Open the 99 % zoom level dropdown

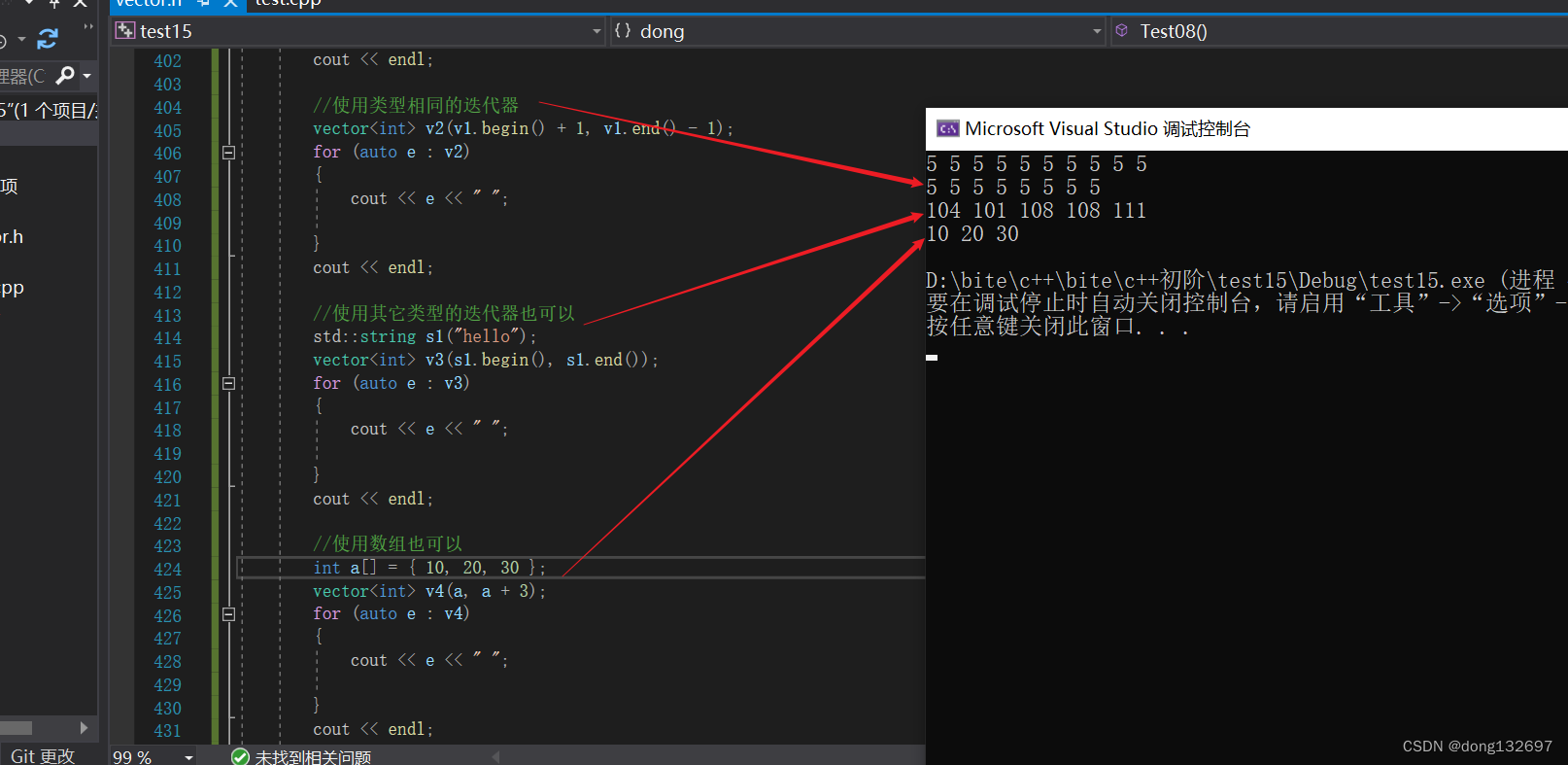click(188, 757)
